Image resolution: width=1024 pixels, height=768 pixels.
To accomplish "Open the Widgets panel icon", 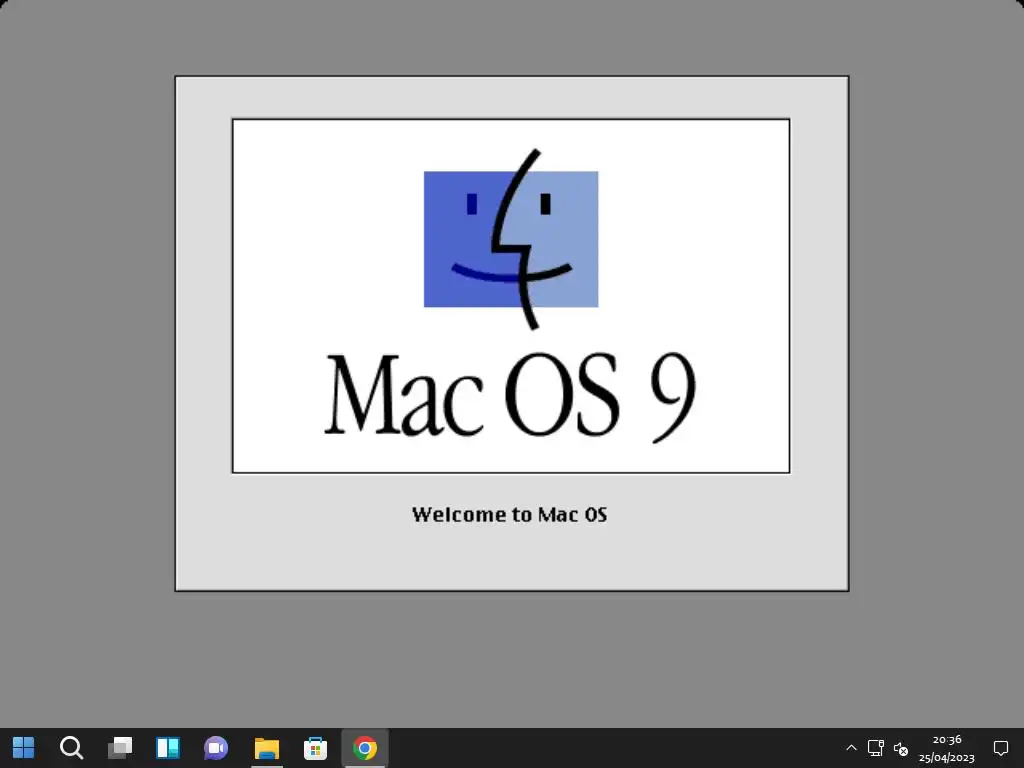I will [x=168, y=748].
